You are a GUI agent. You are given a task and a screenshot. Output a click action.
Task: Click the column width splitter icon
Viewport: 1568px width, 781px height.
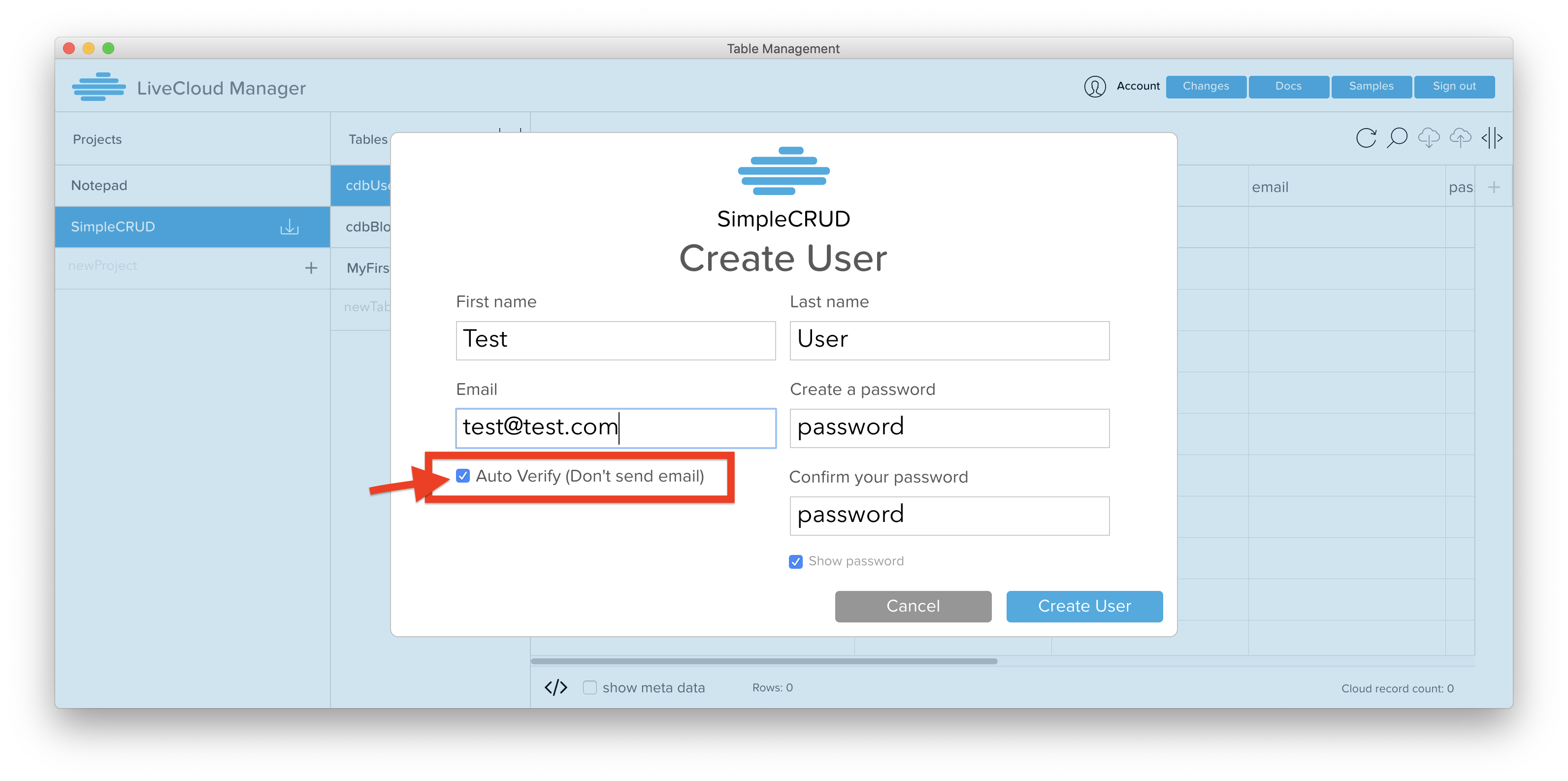click(1492, 138)
